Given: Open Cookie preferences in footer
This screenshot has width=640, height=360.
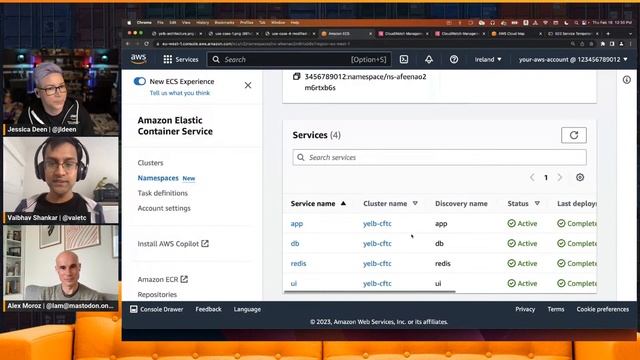Looking at the screenshot, I should (602, 309).
